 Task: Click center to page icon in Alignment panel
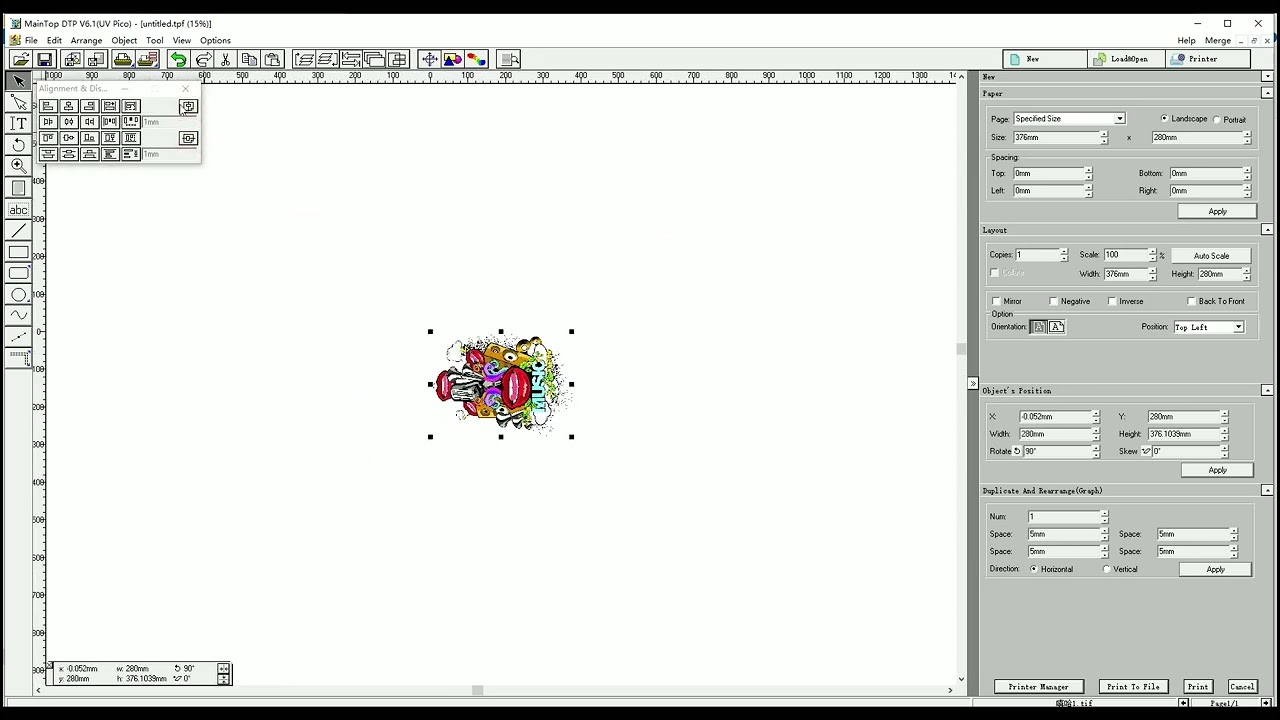coord(188,107)
